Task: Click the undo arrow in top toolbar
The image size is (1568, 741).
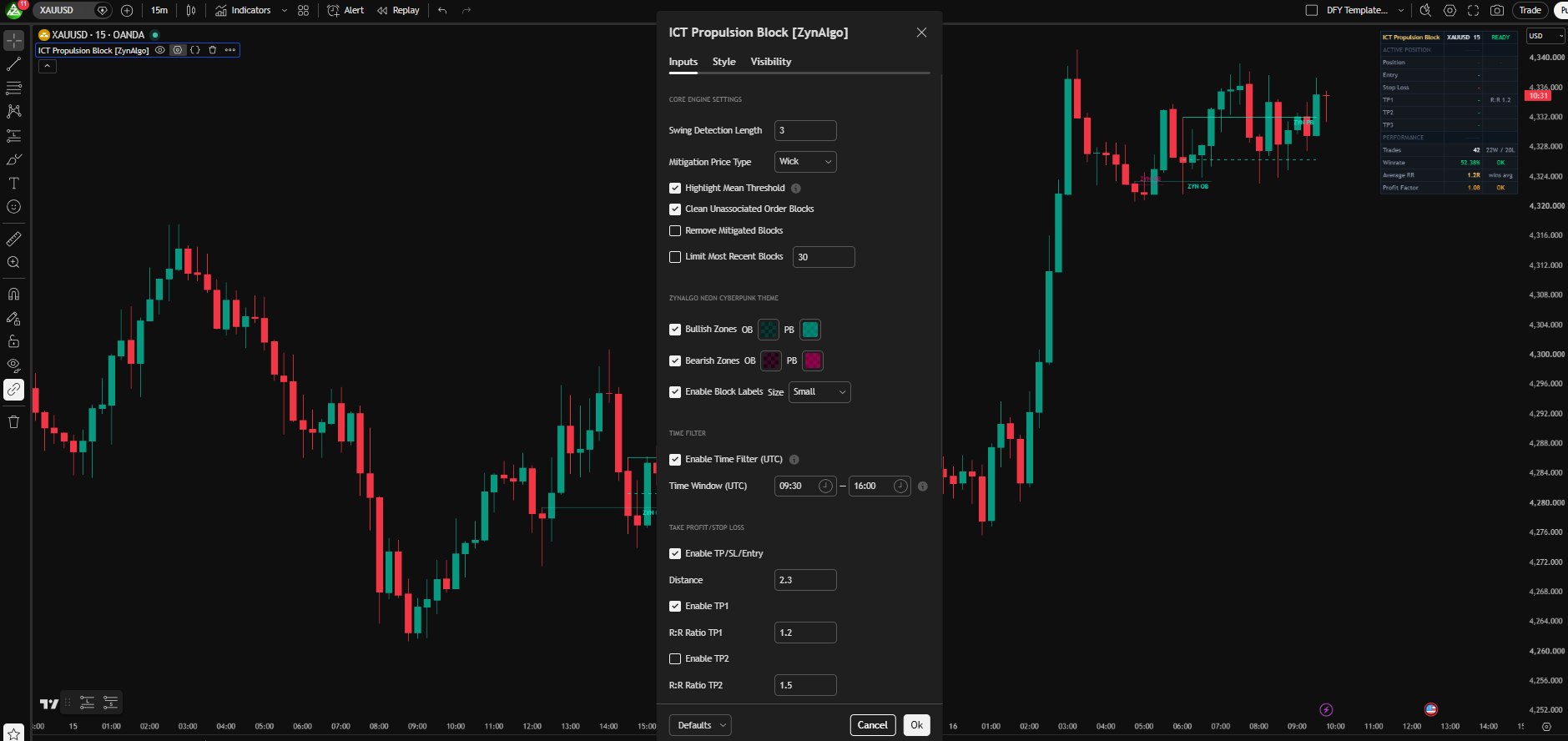Action: [442, 10]
